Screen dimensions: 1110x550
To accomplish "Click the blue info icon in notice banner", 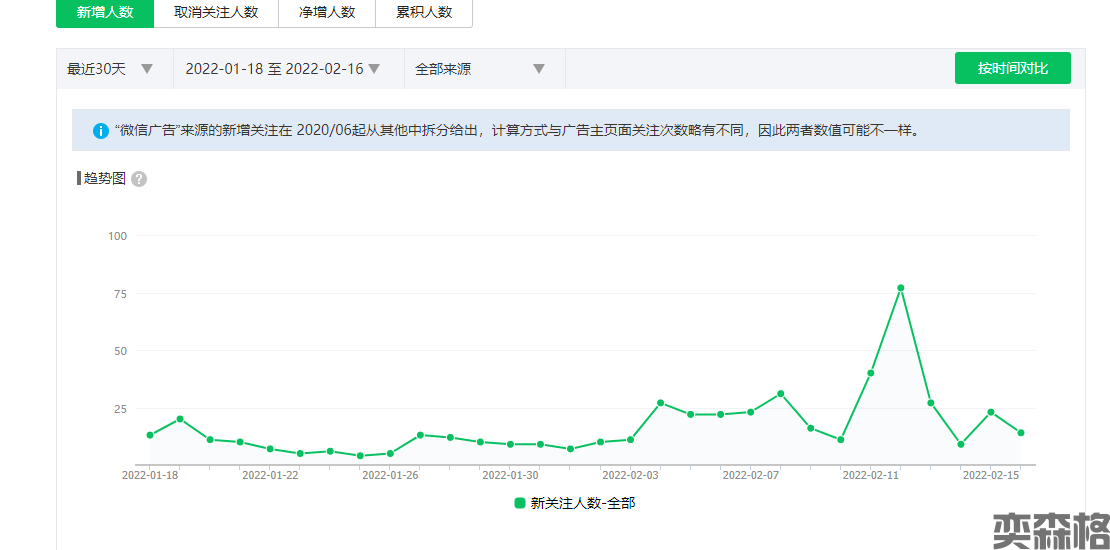I will pos(101,131).
